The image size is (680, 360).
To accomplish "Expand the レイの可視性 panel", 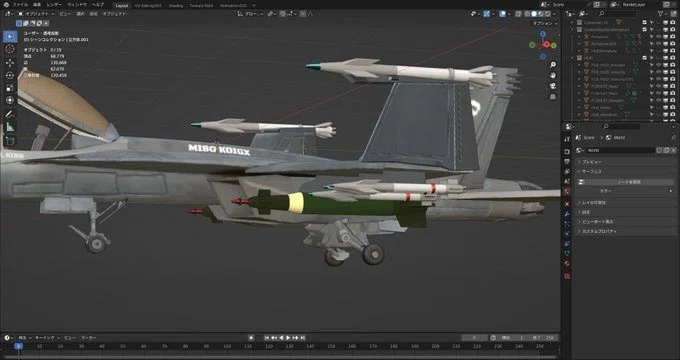I will pyautogui.click(x=624, y=202).
